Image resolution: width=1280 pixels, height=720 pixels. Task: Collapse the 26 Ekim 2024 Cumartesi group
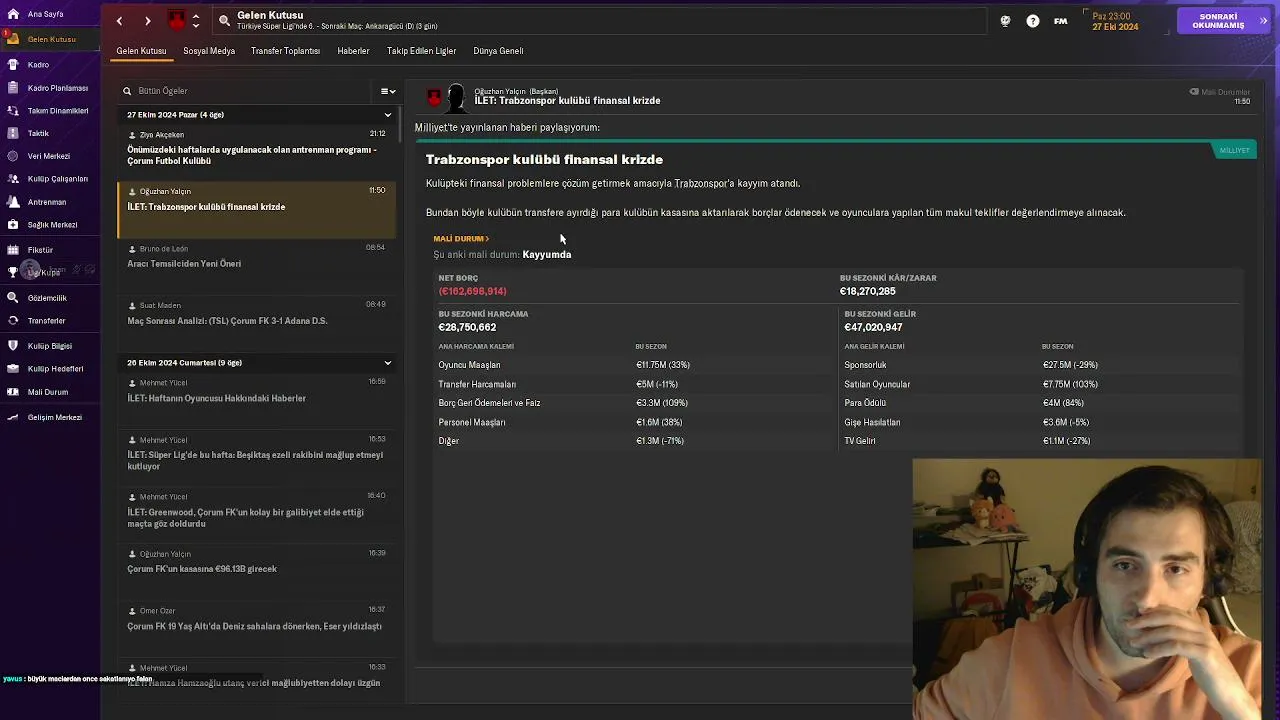click(x=388, y=363)
